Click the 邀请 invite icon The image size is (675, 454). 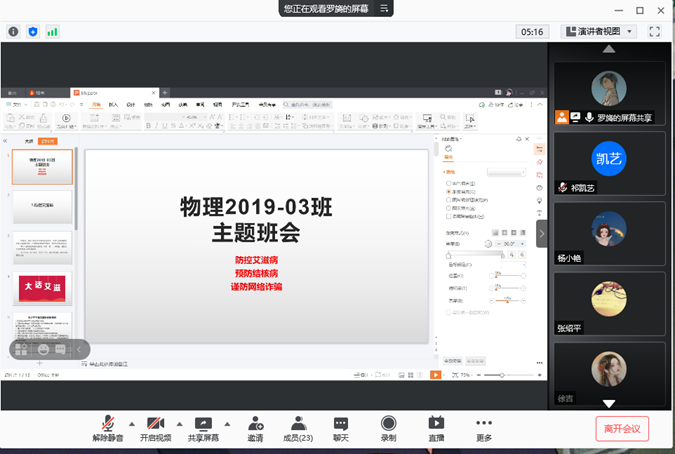[256, 428]
